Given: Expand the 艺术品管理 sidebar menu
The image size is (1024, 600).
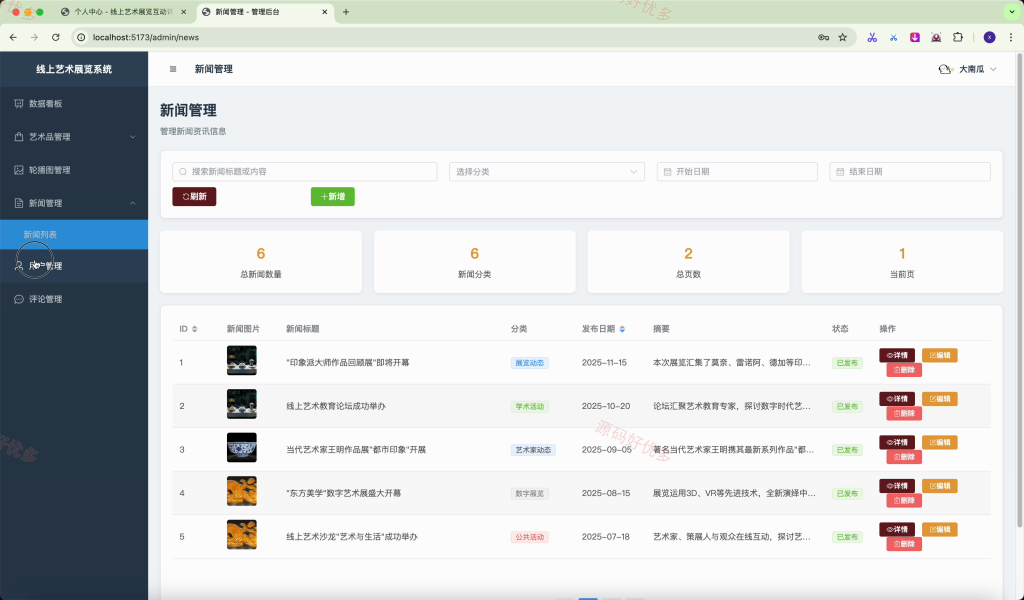Looking at the screenshot, I should tap(74, 136).
